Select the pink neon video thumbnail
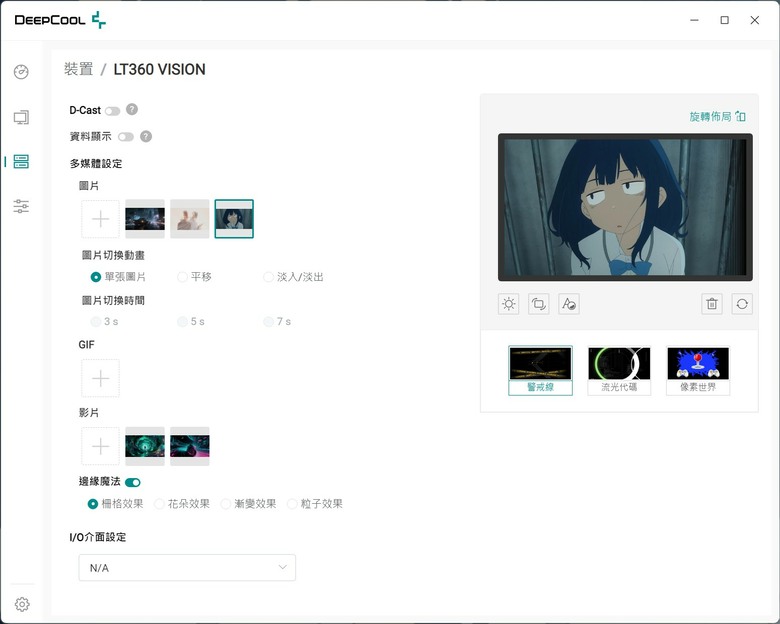The height and width of the screenshot is (624, 780). coord(190,446)
